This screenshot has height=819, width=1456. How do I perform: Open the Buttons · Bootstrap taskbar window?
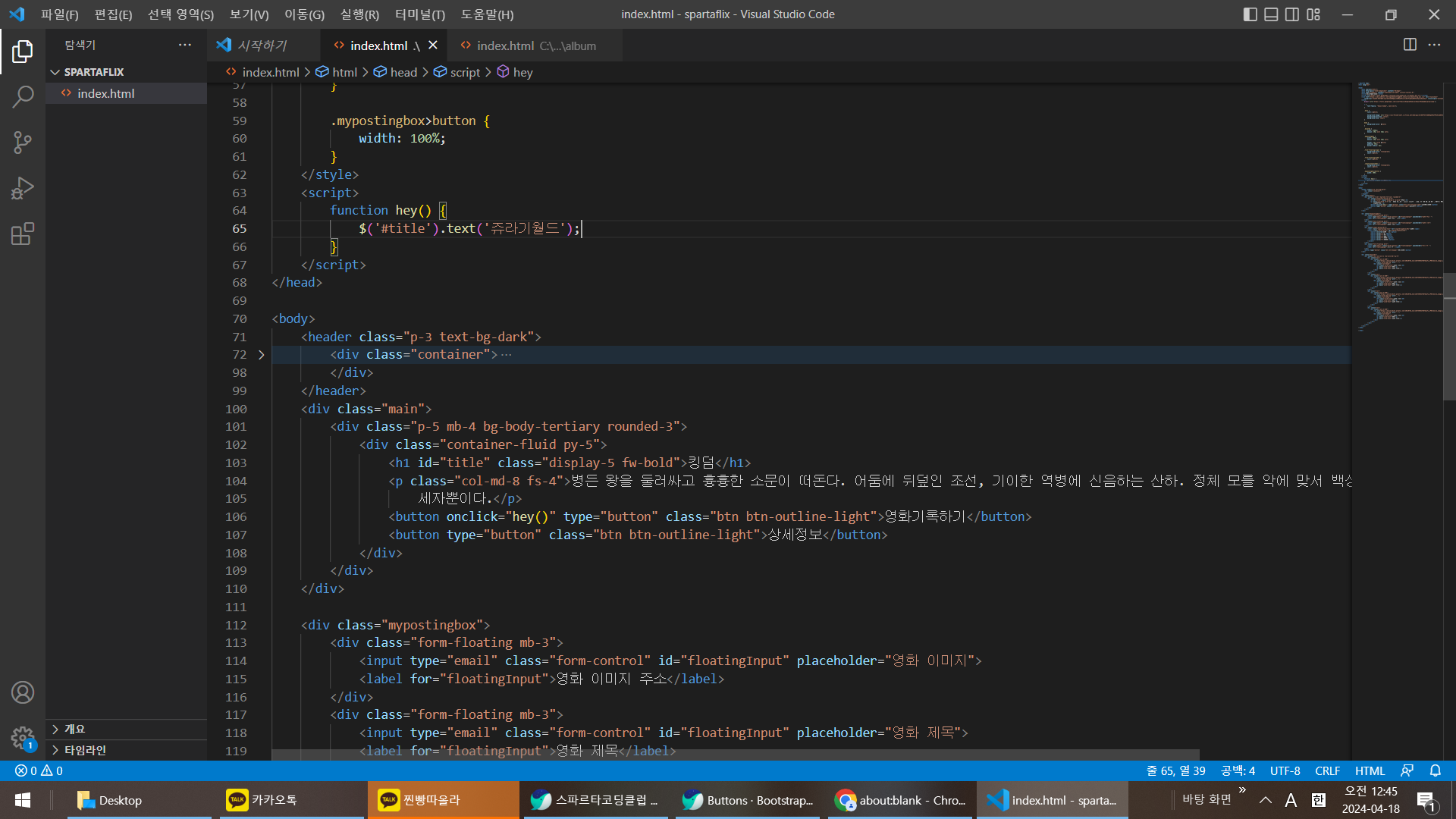coord(747,800)
